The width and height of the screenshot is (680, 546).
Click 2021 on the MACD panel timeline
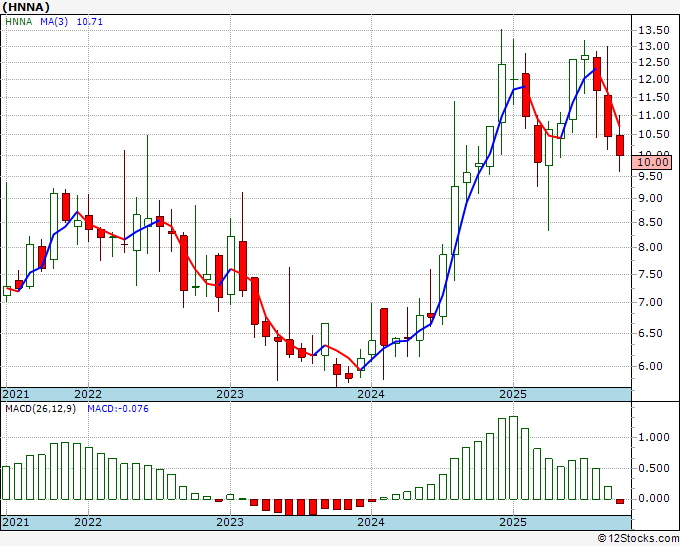tap(16, 522)
